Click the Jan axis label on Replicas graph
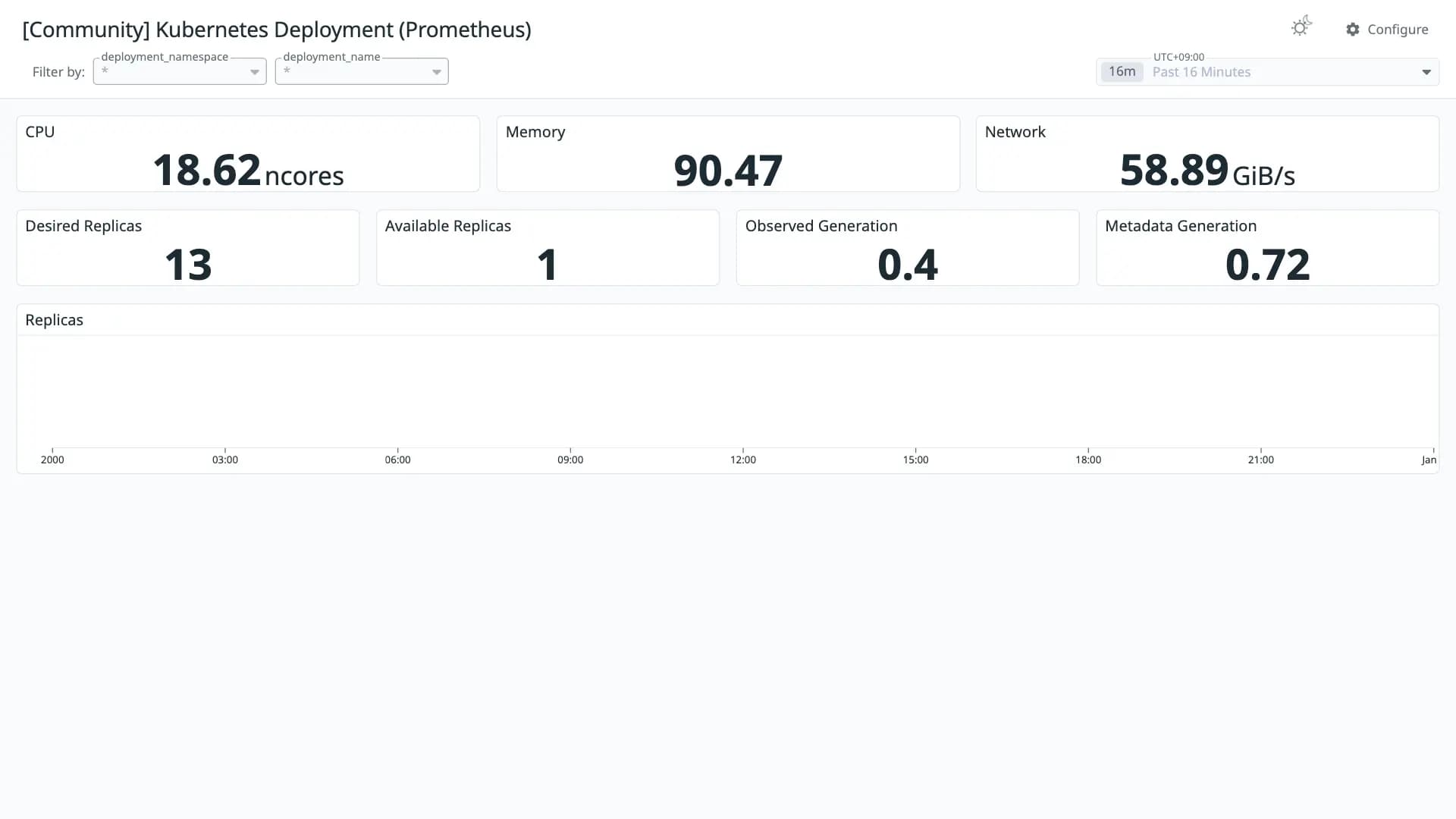 coord(1429,460)
